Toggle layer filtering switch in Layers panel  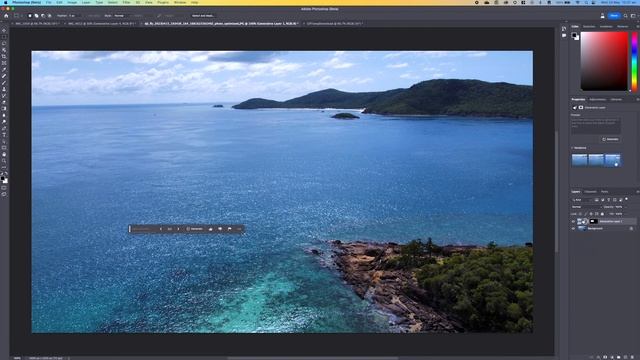[627, 200]
